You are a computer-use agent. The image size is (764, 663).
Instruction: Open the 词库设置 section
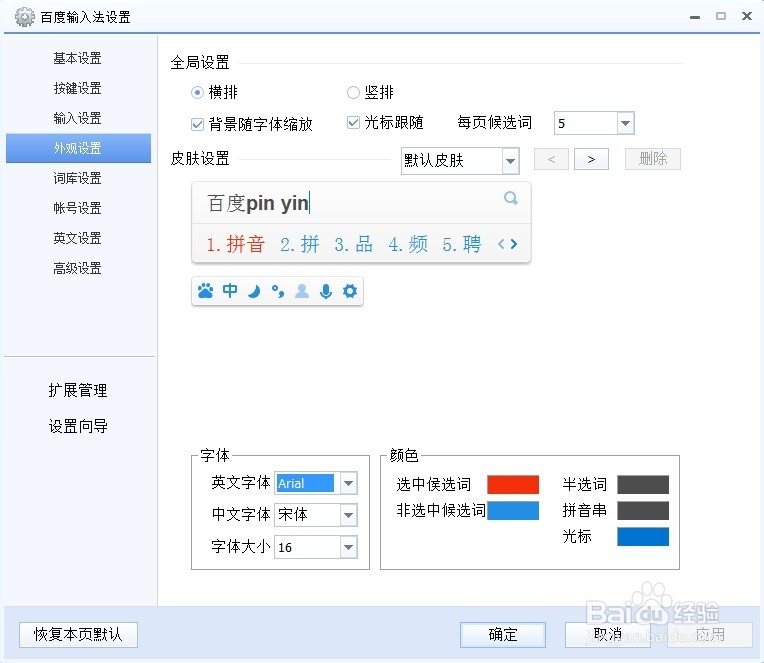(x=77, y=178)
